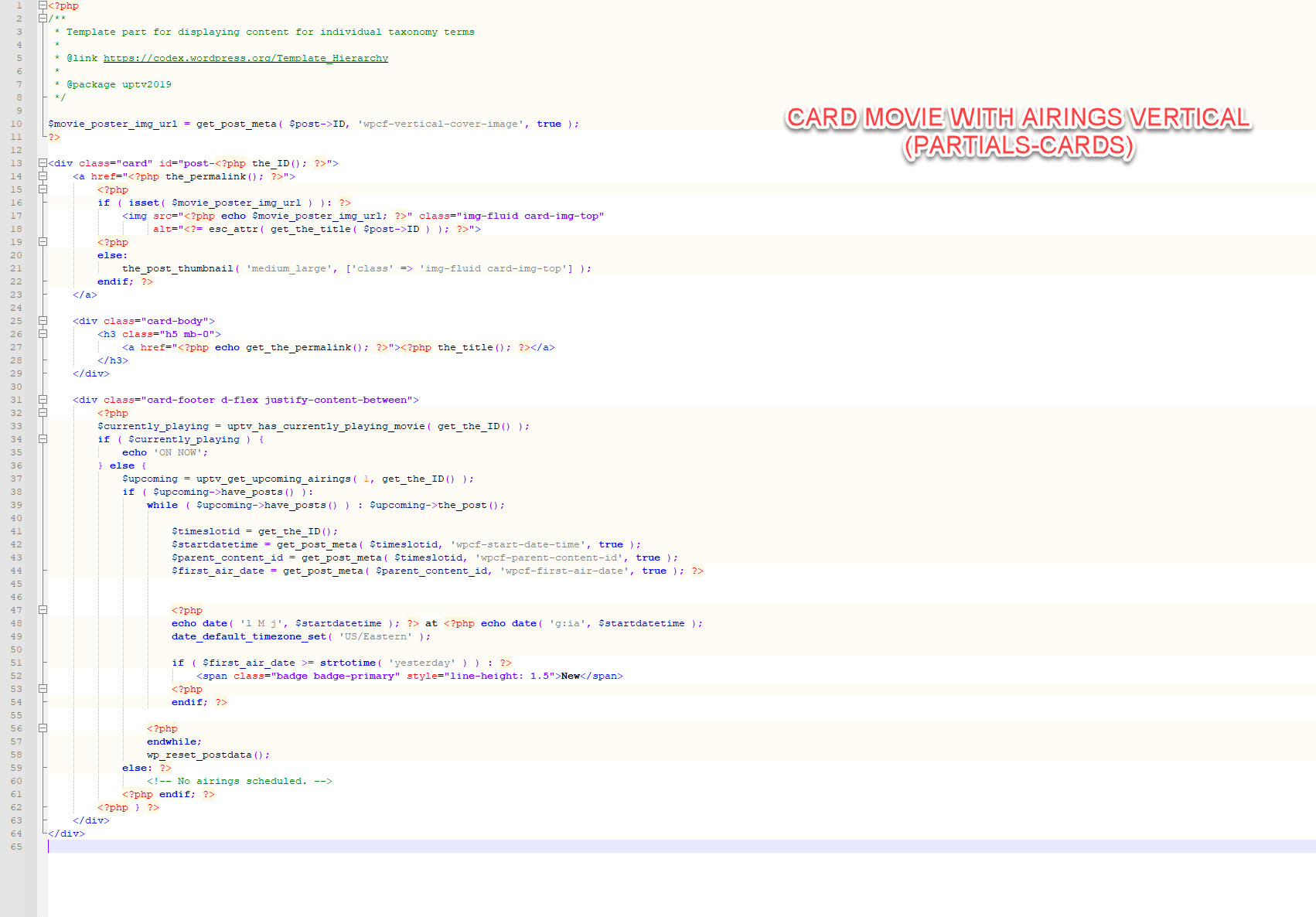This screenshot has height=917, width=1316.
Task: Click line number 10 in the margin
Action: [16, 124]
